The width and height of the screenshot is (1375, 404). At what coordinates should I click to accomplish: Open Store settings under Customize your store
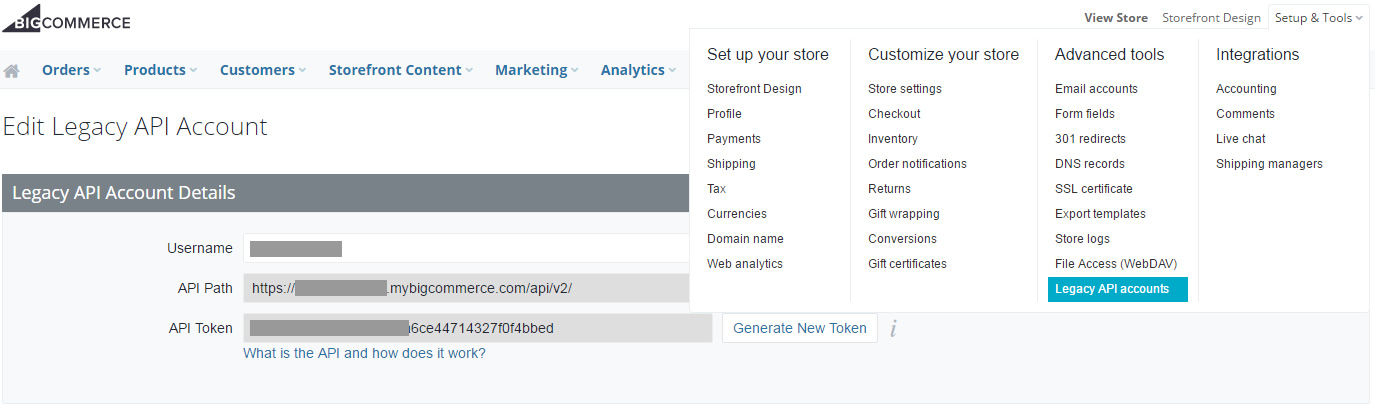904,89
